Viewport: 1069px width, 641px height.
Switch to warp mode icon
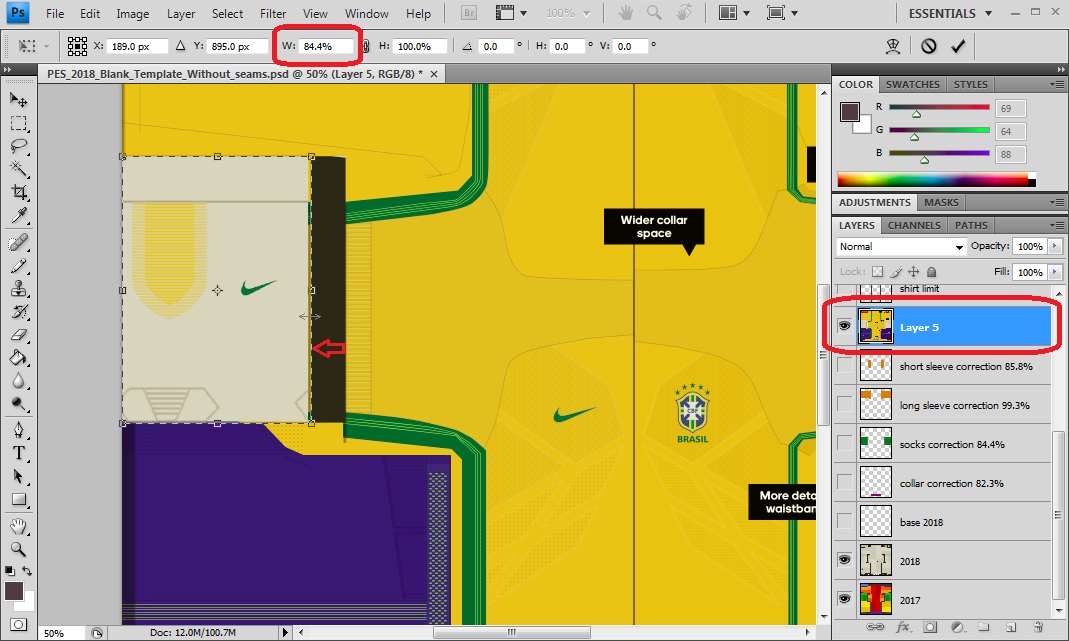point(892,46)
